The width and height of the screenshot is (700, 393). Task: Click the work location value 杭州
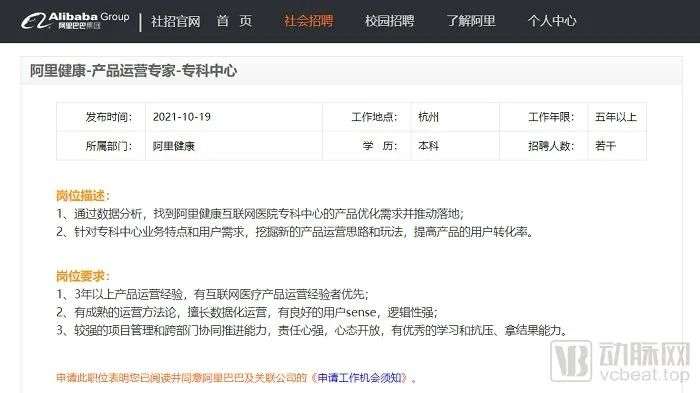point(429,117)
